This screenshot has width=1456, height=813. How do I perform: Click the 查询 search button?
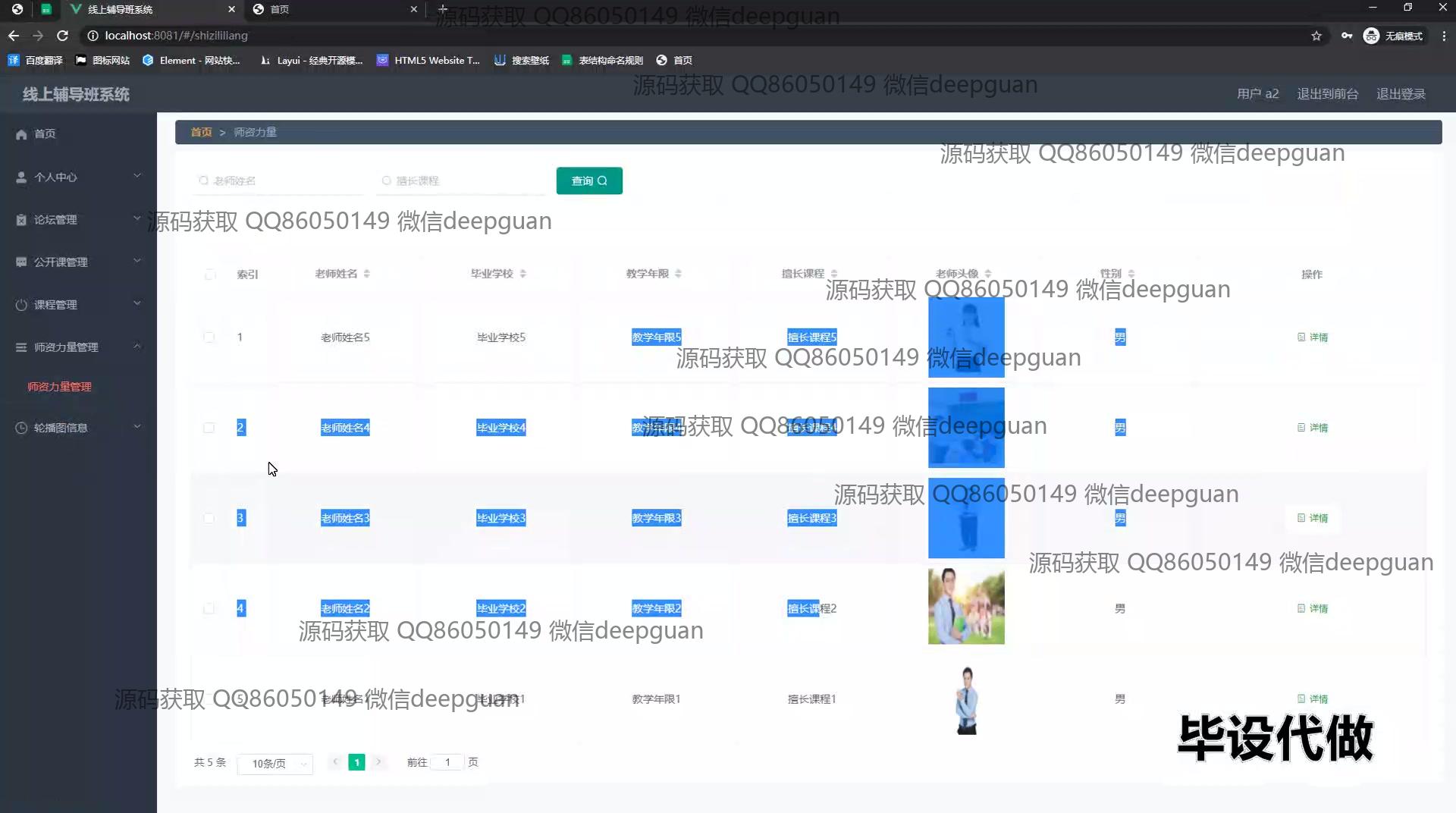click(589, 180)
